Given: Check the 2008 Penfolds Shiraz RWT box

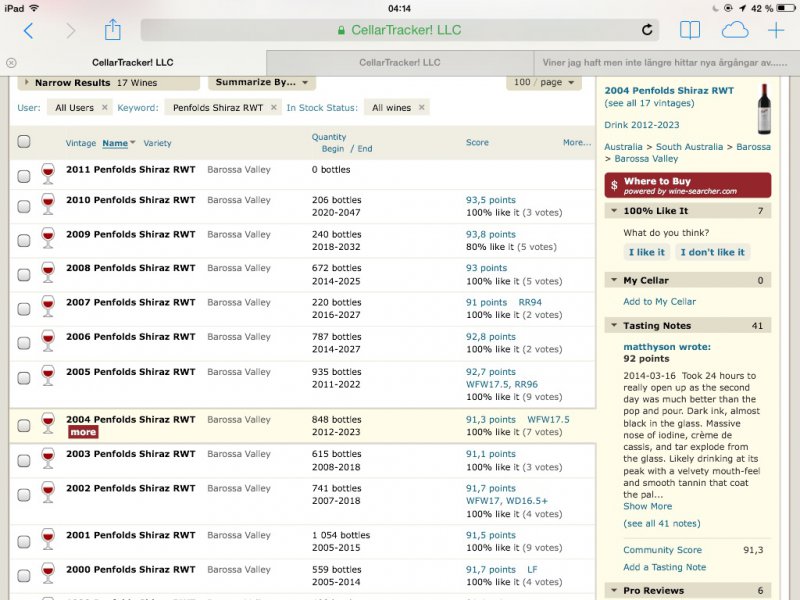Looking at the screenshot, I should click(x=24, y=274).
